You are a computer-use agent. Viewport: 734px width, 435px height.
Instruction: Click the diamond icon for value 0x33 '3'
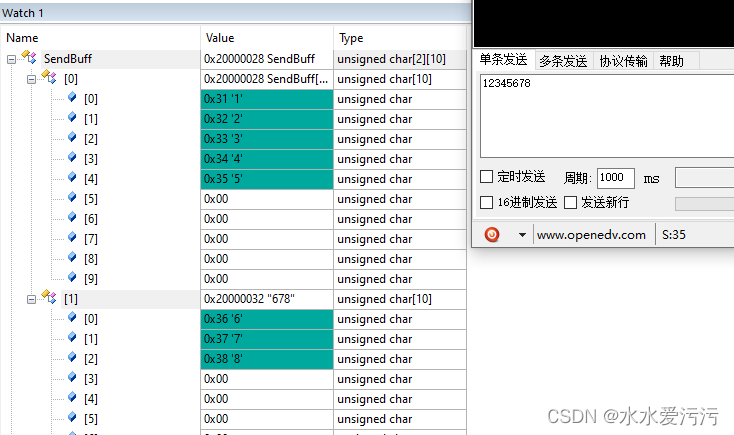(x=72, y=137)
